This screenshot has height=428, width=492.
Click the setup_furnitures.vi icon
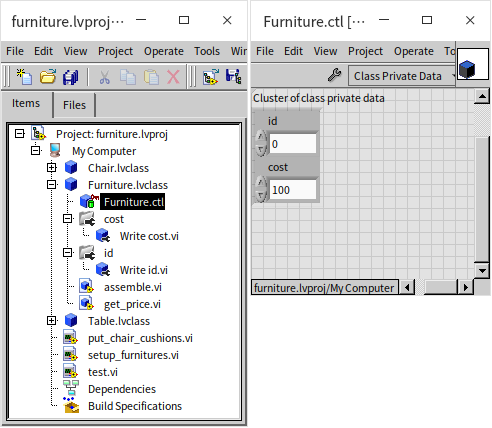(71, 354)
